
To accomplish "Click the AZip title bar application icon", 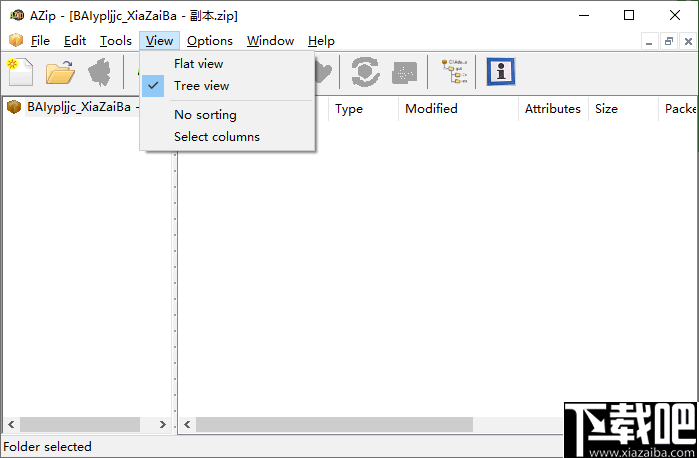I will click(x=16, y=16).
